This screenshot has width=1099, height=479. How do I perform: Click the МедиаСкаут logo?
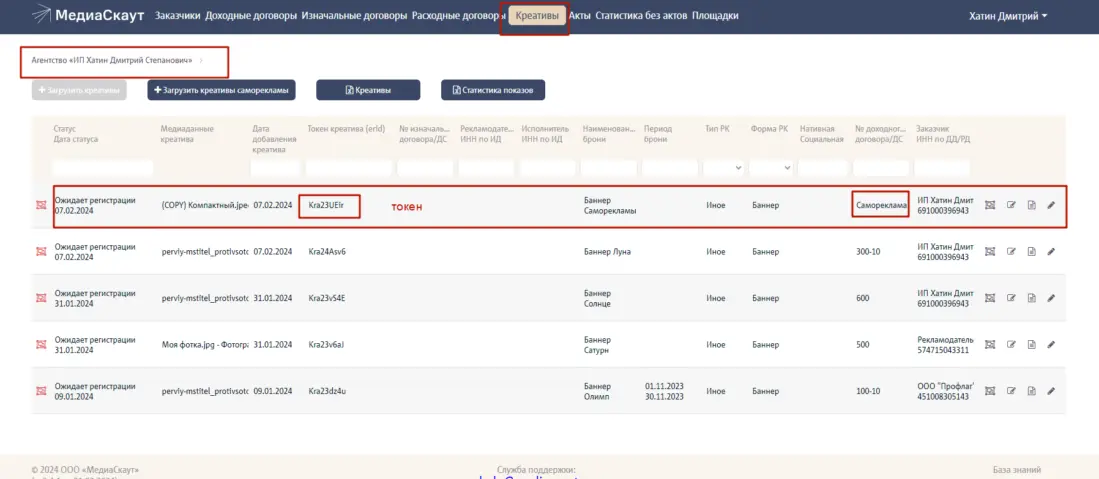[x=88, y=16]
